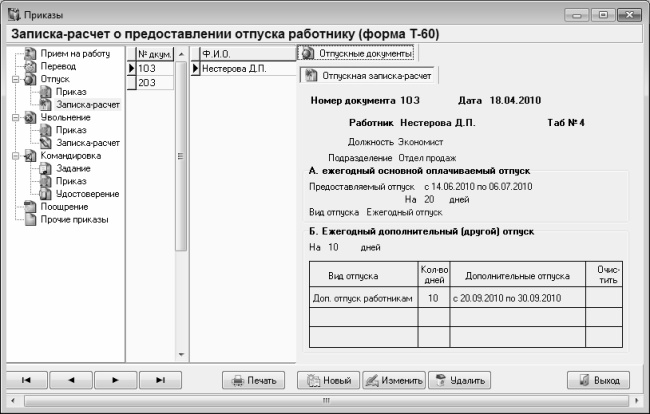This screenshot has width=650, height=414.
Task: Open the Отпускные документы tab
Action: (357, 52)
